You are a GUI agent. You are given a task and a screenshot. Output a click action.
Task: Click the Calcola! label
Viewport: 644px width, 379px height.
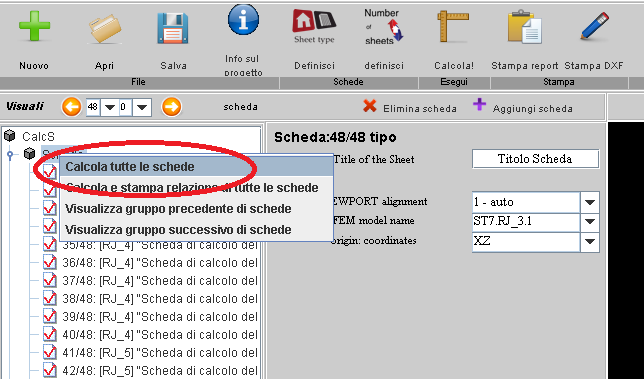(x=454, y=66)
